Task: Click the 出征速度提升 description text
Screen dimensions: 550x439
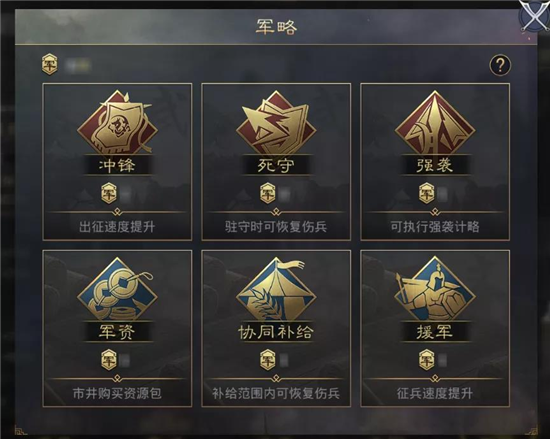Action: click(x=117, y=227)
